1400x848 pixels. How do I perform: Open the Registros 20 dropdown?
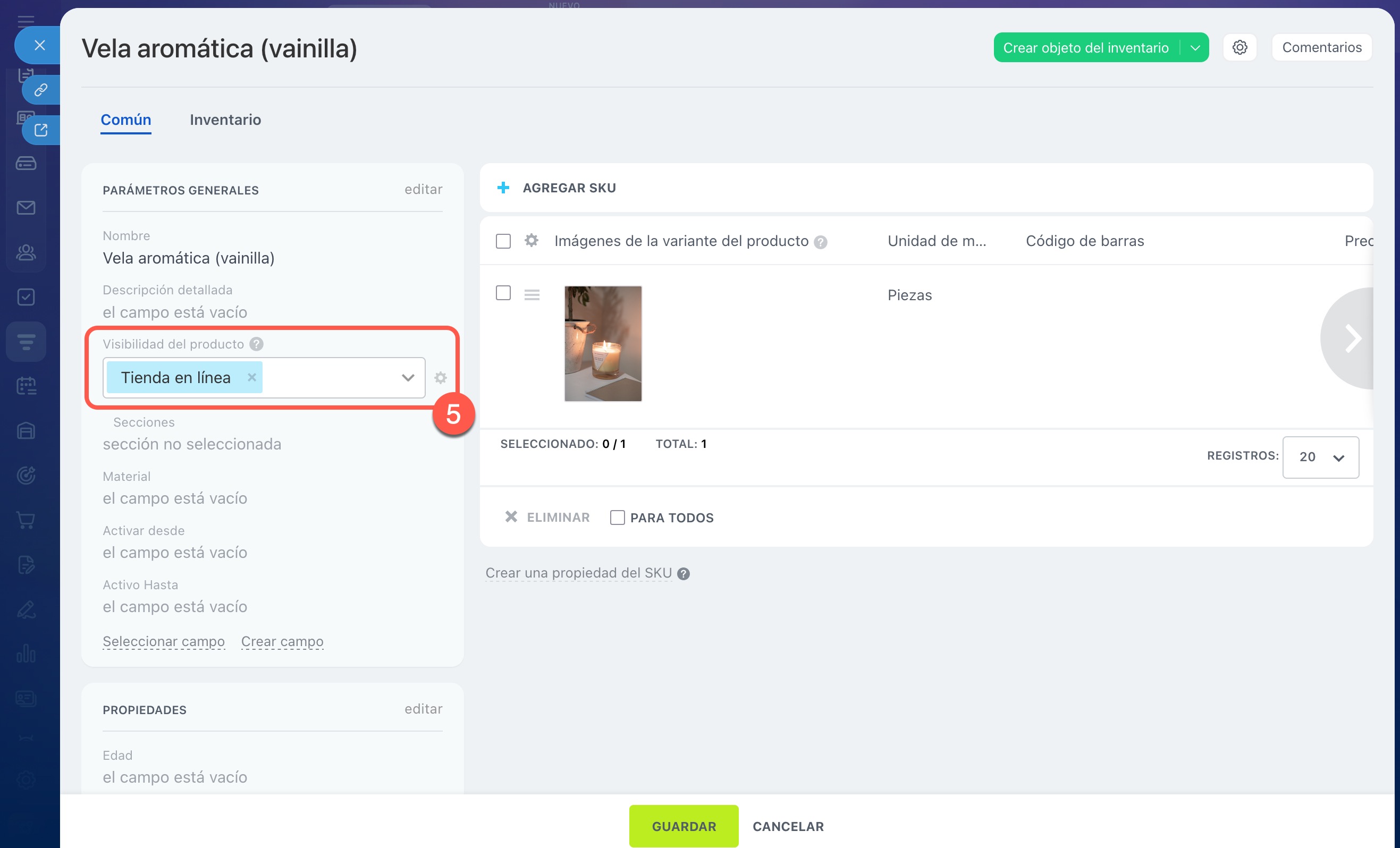(1320, 457)
